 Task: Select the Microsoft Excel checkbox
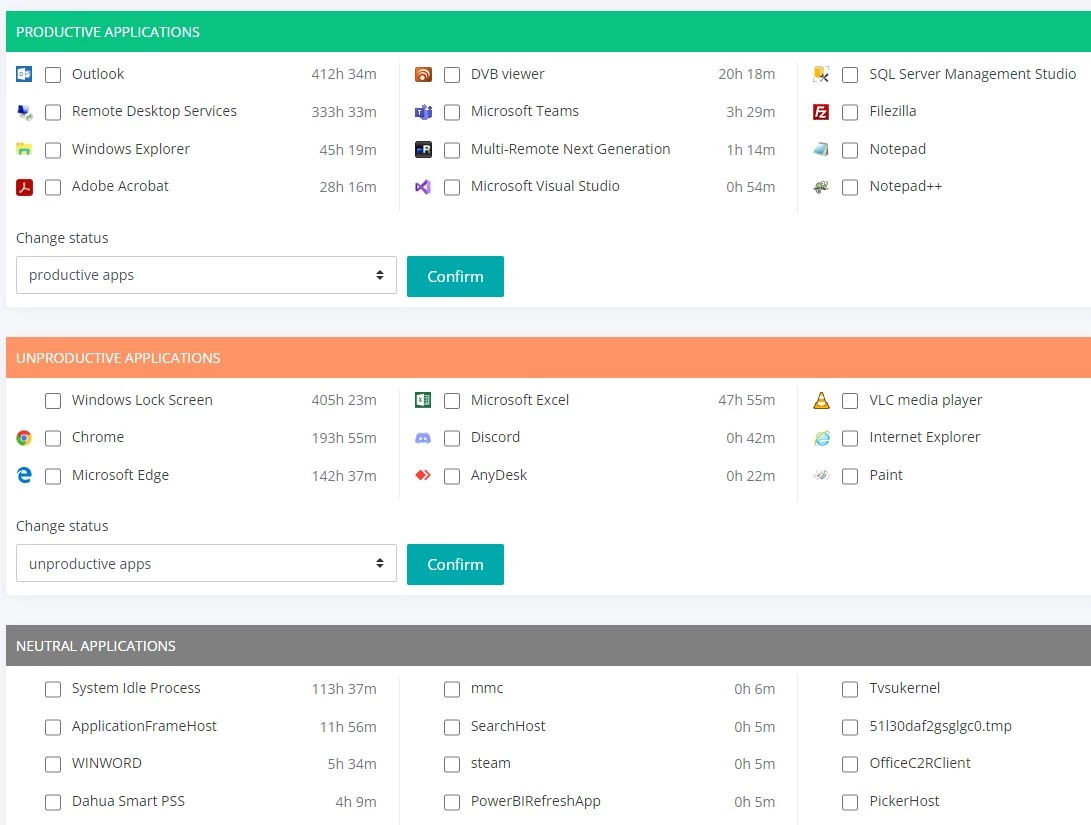452,401
